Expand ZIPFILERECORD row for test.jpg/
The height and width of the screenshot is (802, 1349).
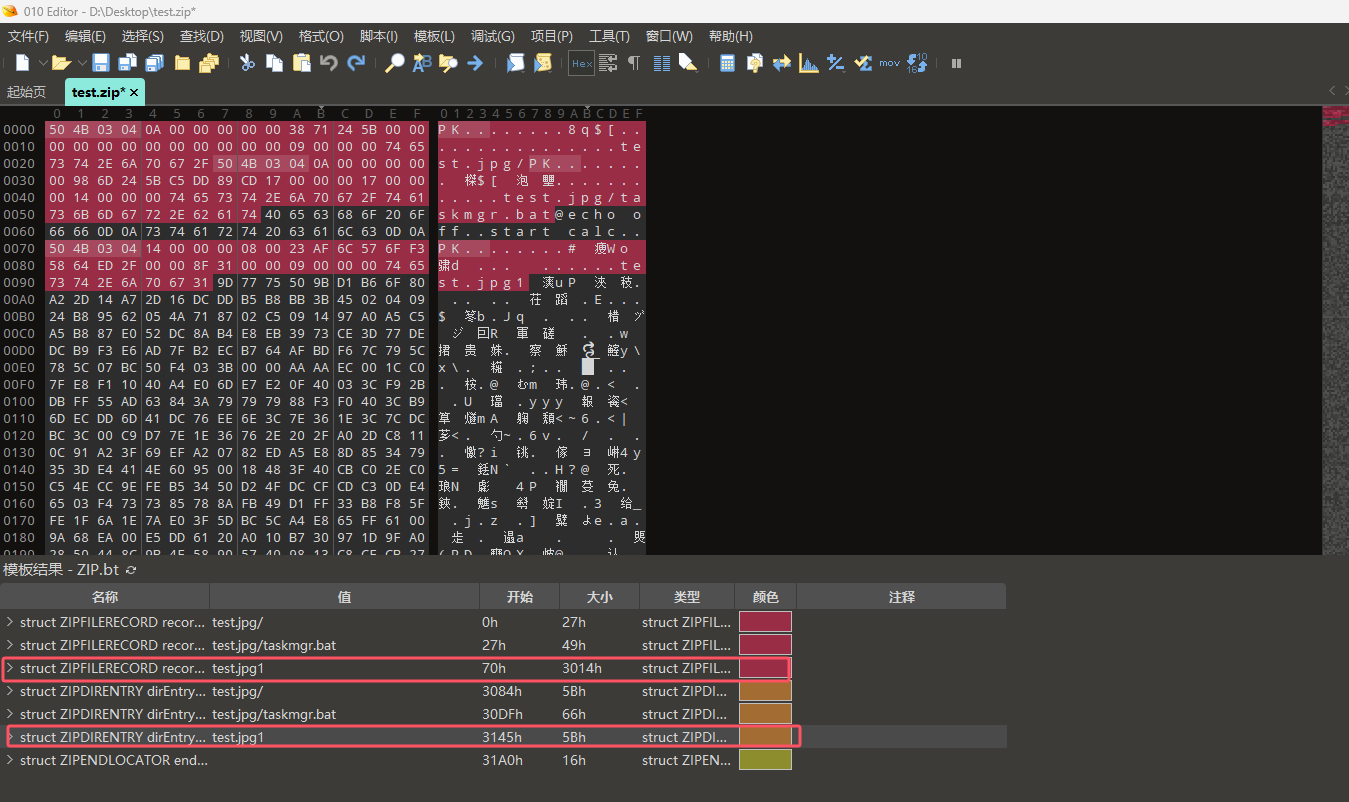coord(10,622)
